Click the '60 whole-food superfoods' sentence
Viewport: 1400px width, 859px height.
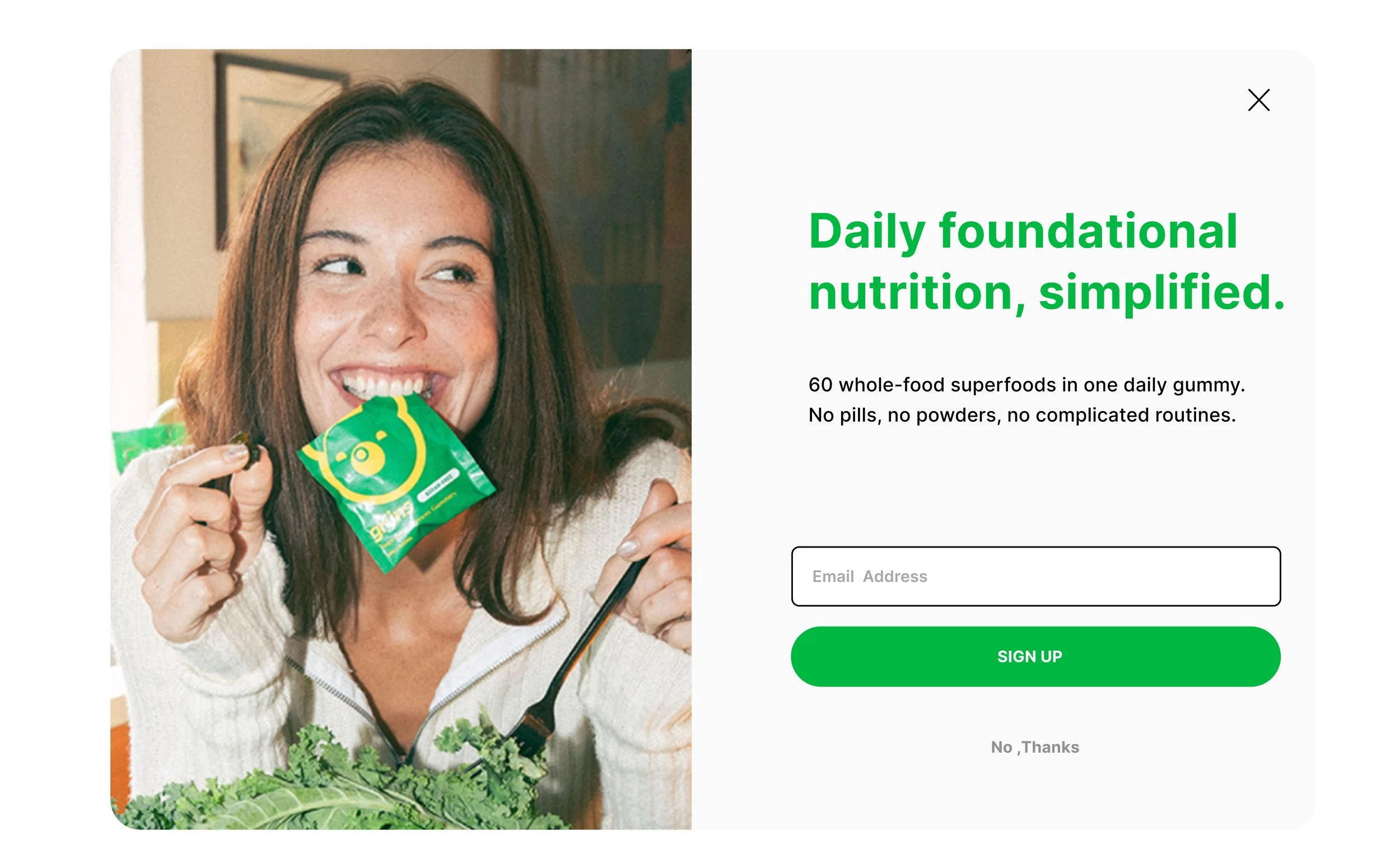coord(1026,385)
